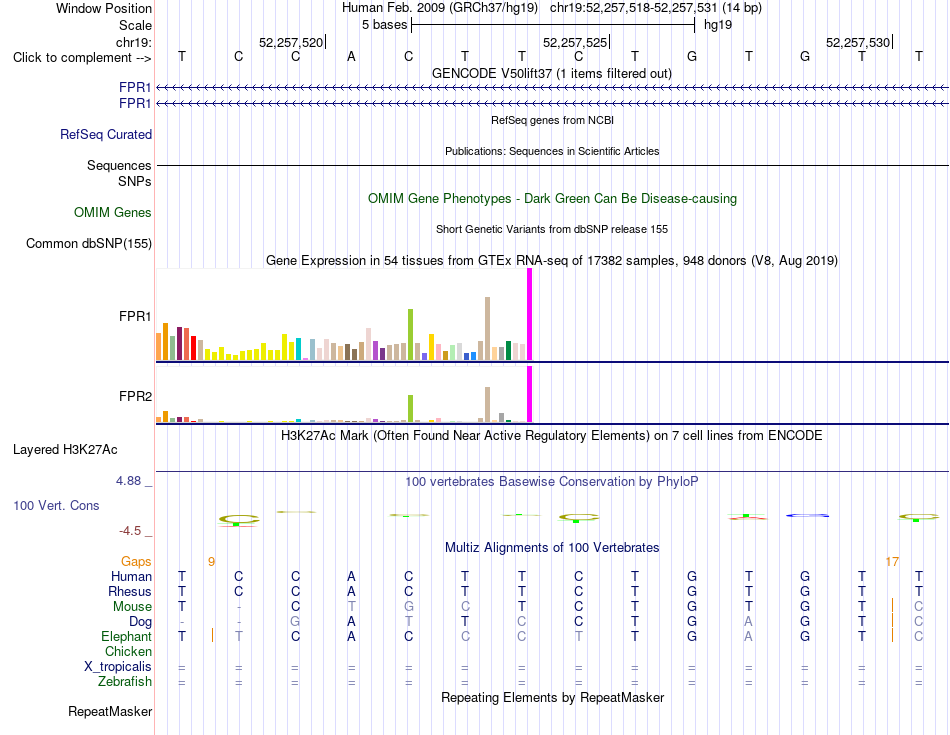This screenshot has height=735, width=950.
Task: Select the Rhesus species label
Action: [x=130, y=592]
